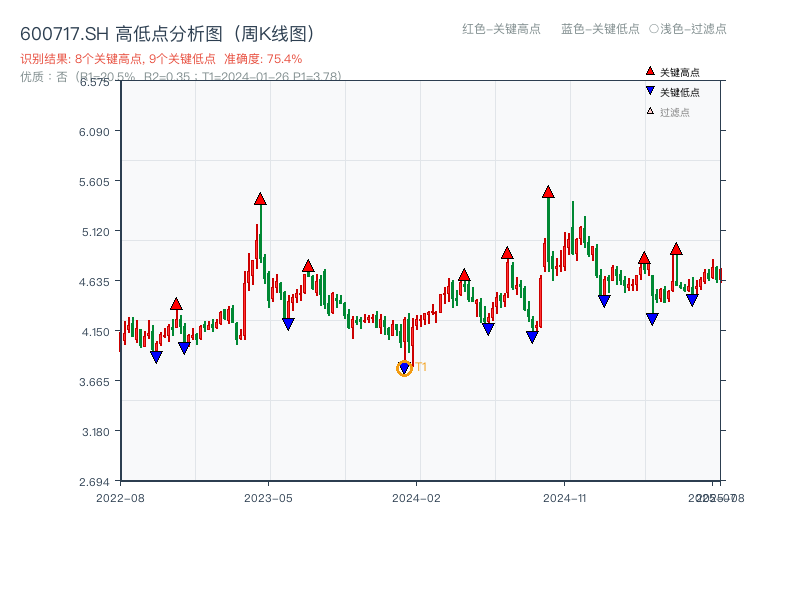Click the red triangle marker near 2023-05 peak
This screenshot has width=800, height=600.
(258, 201)
